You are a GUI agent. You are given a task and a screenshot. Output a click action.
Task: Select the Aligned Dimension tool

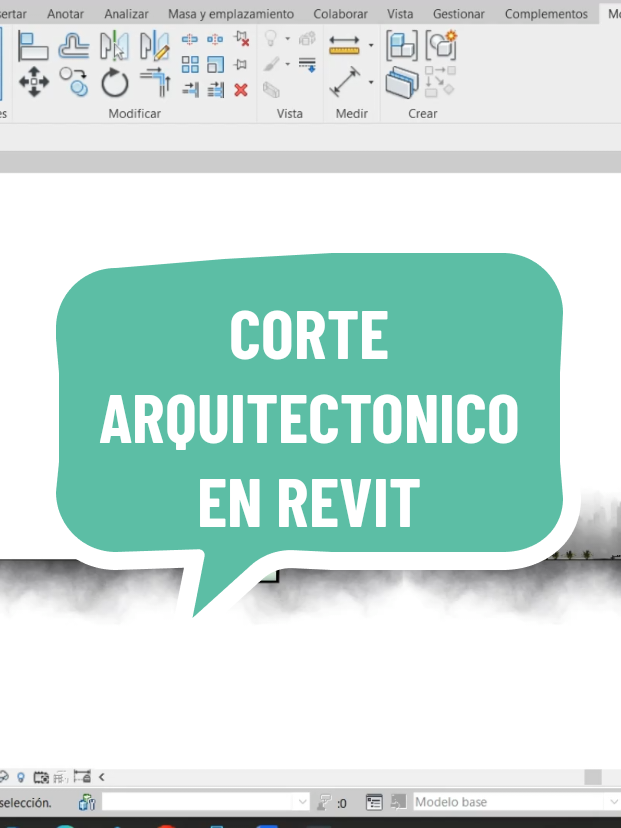pos(345,82)
